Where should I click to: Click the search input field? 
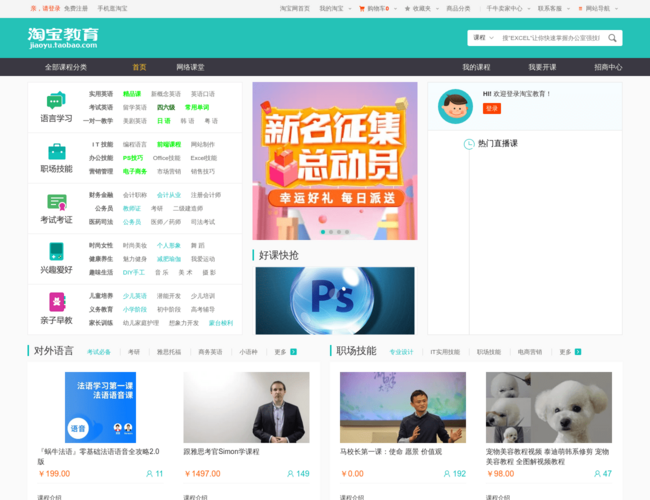pos(551,38)
